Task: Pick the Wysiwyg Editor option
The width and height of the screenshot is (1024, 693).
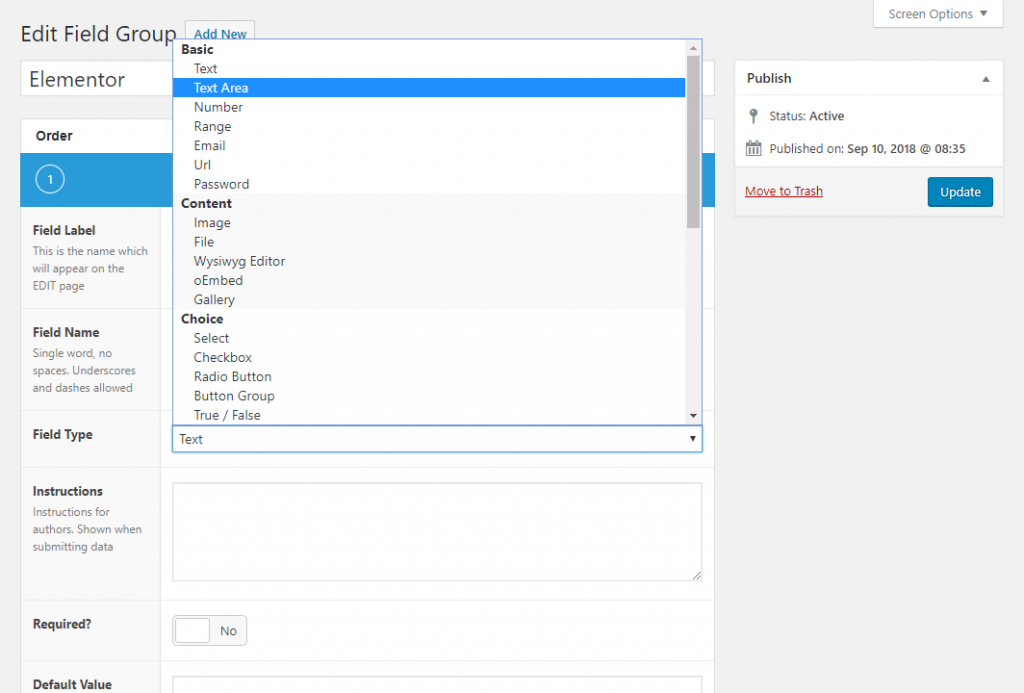Action: tap(239, 261)
